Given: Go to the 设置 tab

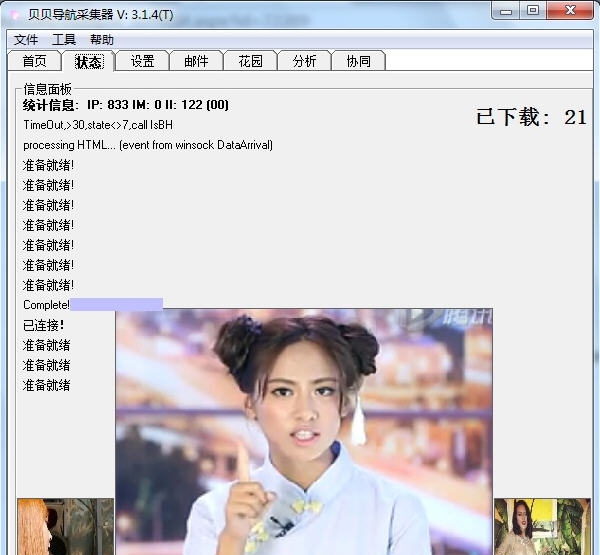Looking at the screenshot, I should (x=142, y=61).
